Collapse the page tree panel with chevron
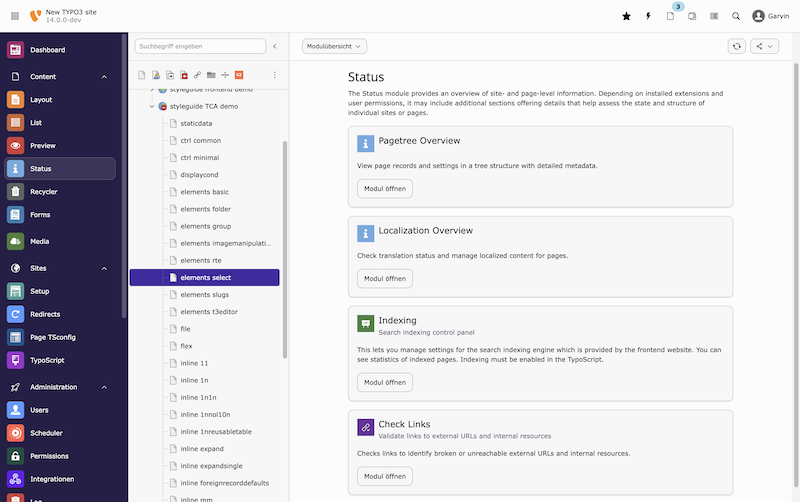The width and height of the screenshot is (800, 502). pyautogui.click(x=275, y=46)
